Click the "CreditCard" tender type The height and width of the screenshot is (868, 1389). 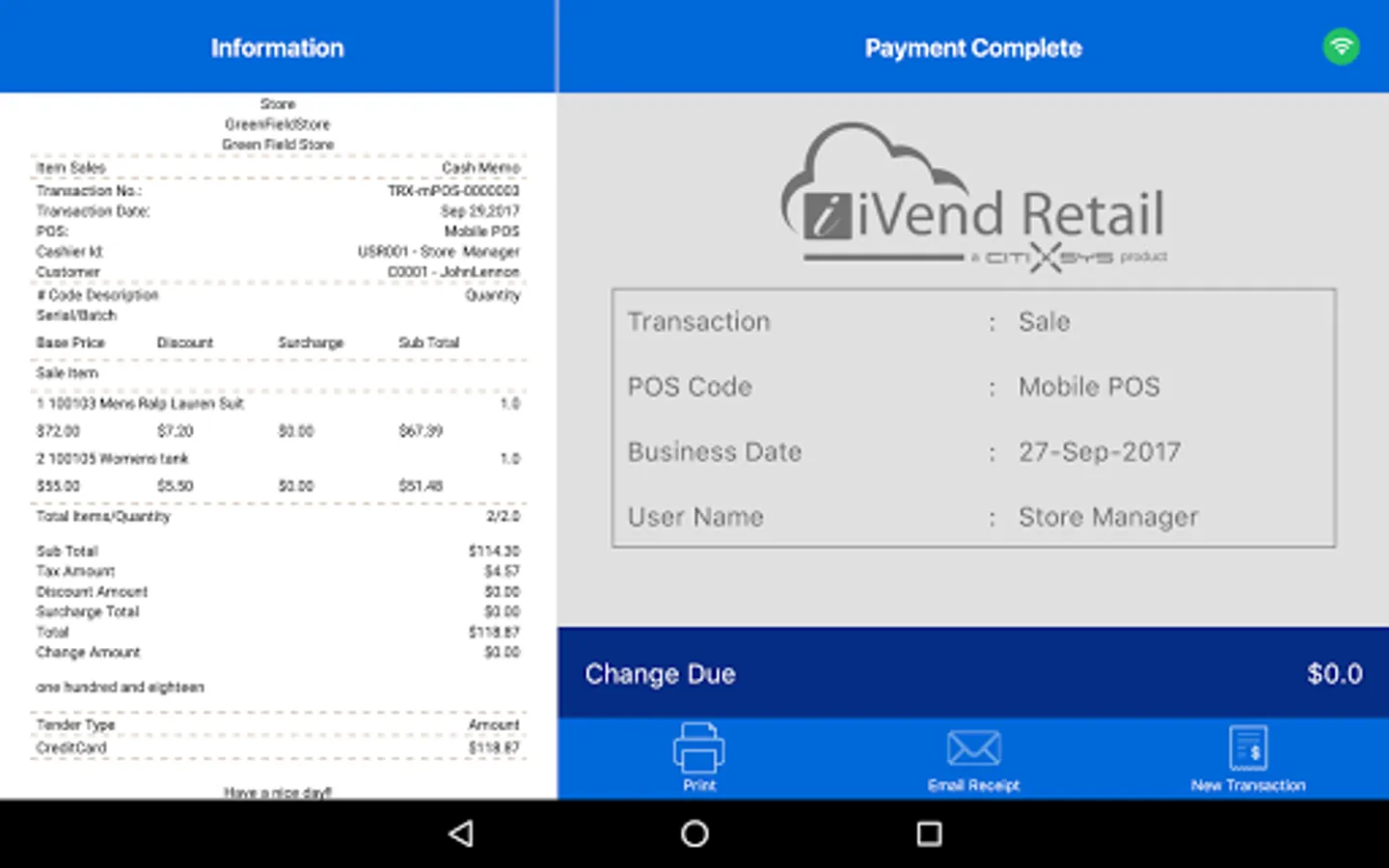[x=71, y=748]
